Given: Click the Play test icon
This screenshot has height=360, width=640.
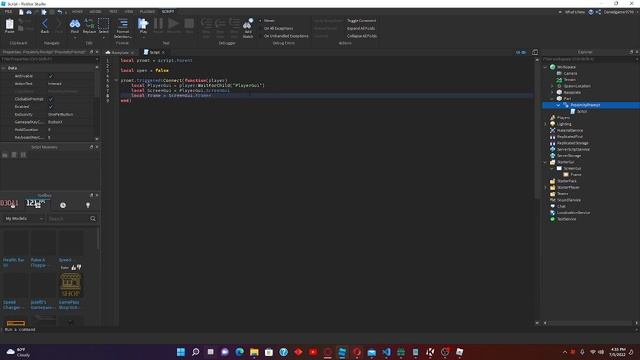Looking at the screenshot, I should [143, 24].
